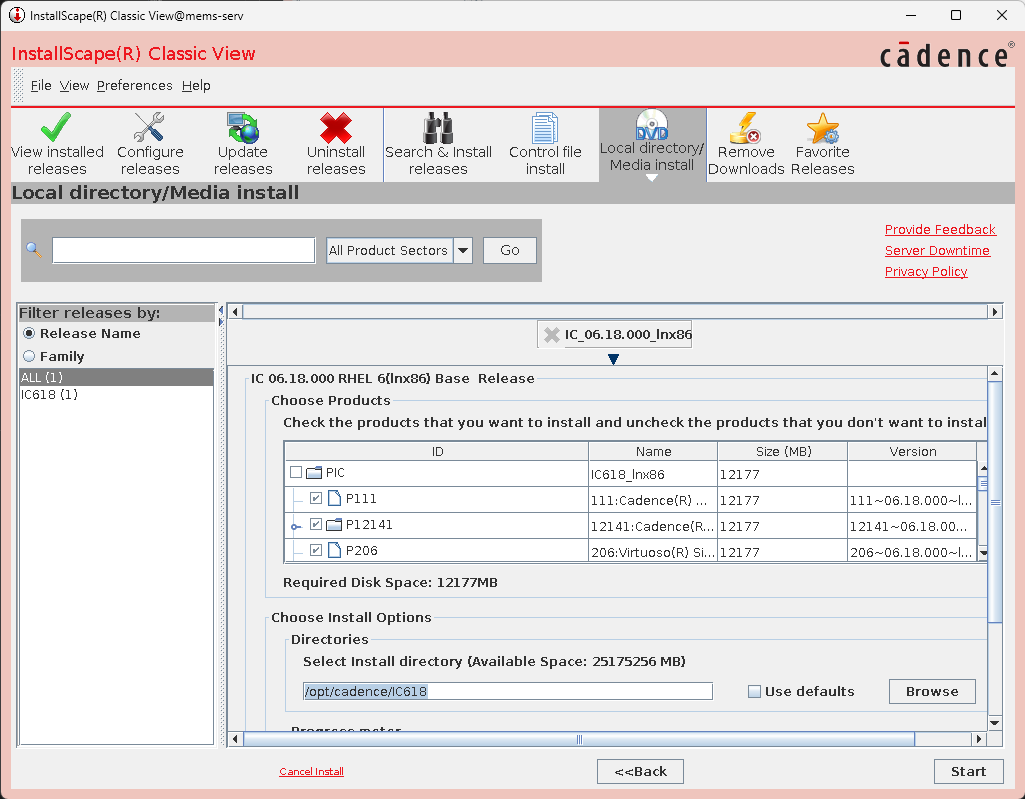This screenshot has width=1025, height=799.
Task: Select ALL (1) filter entry
Action: pos(116,377)
